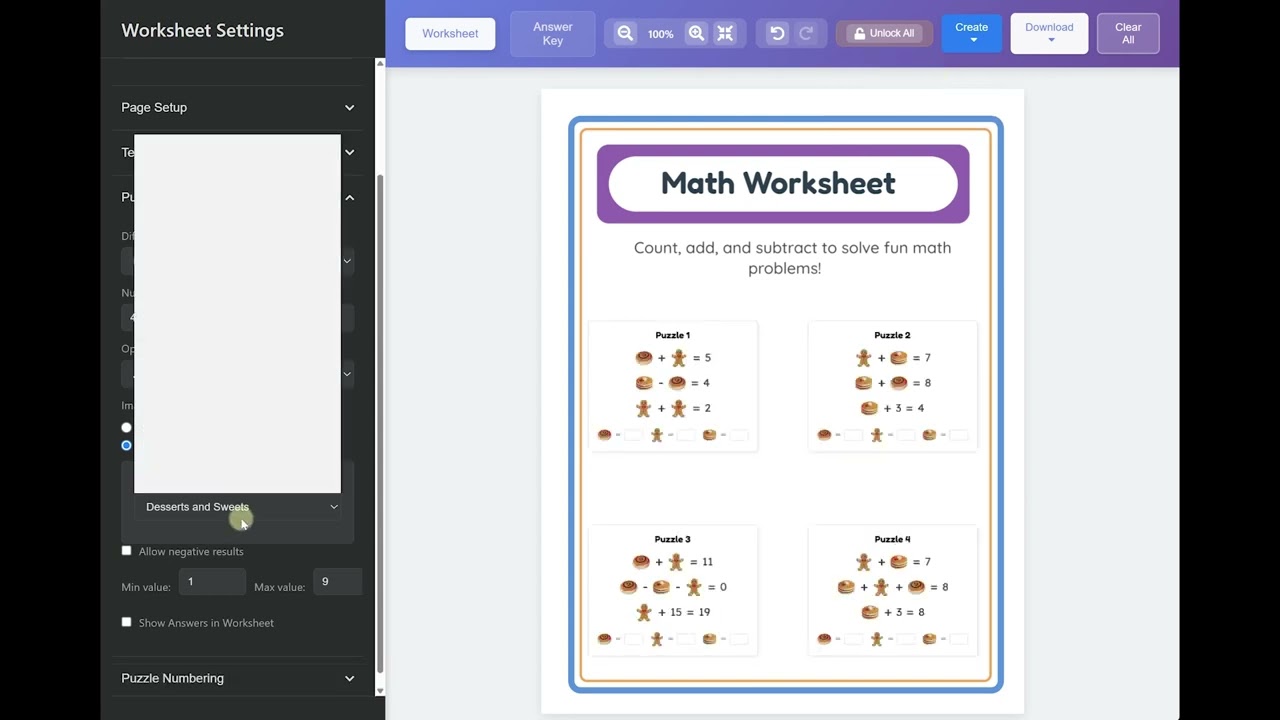Click the gingerbread answer box in Puzzle 2
Screen dimensions: 1280x720
[x=906, y=435]
